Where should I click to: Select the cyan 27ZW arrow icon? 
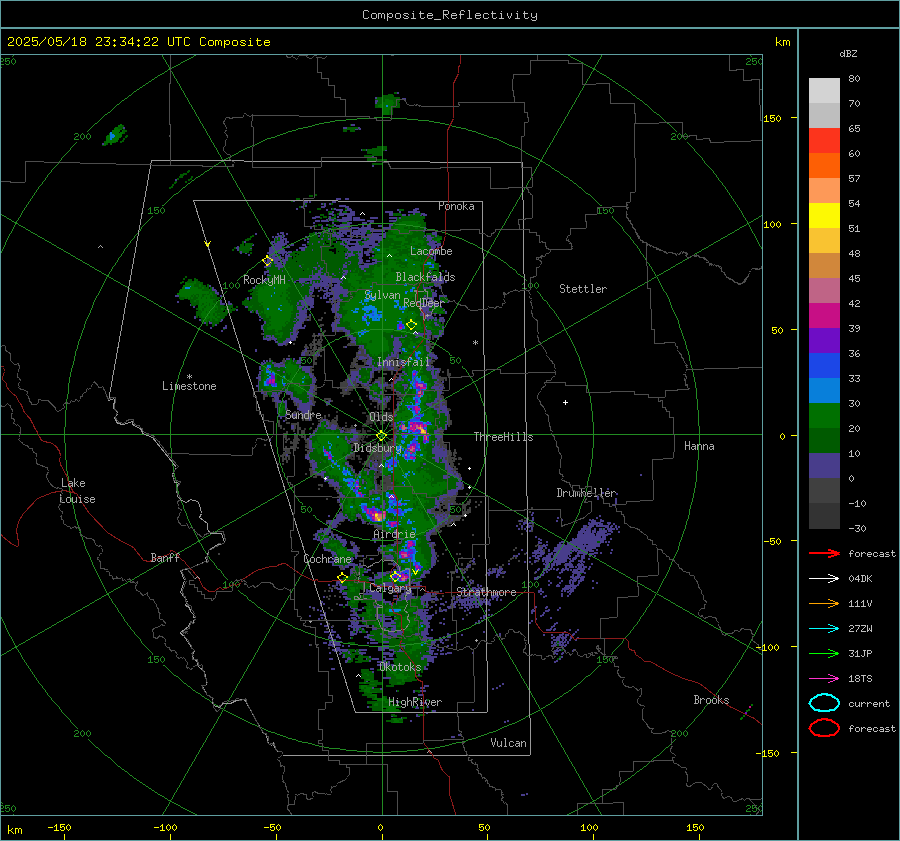824,629
